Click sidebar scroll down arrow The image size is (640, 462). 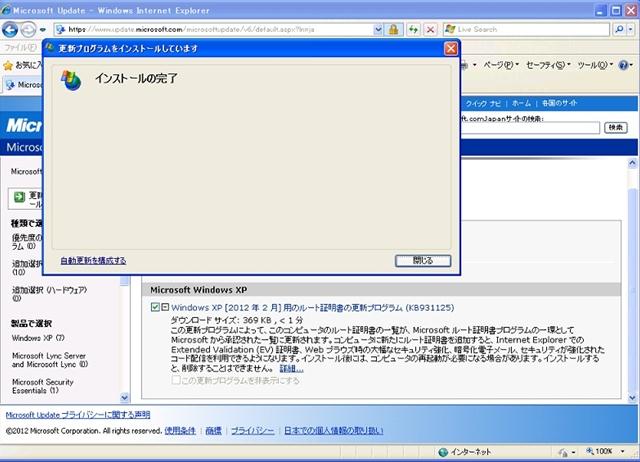pyautogui.click(x=125, y=397)
